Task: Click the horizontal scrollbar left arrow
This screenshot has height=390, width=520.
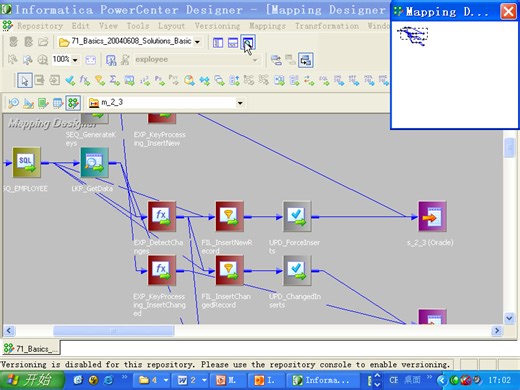Action: tap(9, 330)
